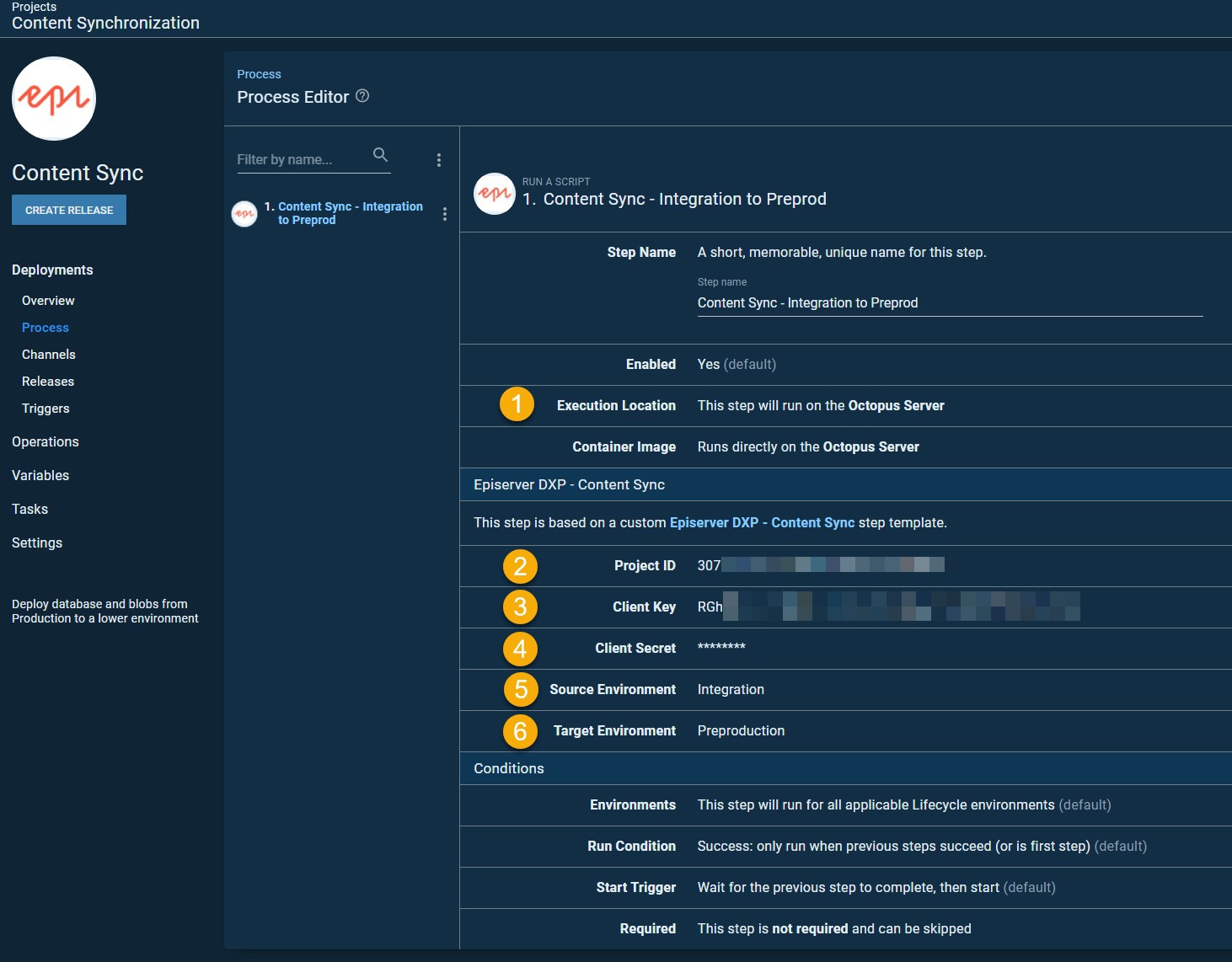The height and width of the screenshot is (962, 1232).
Task: Navigate to Releases
Action: click(x=48, y=382)
